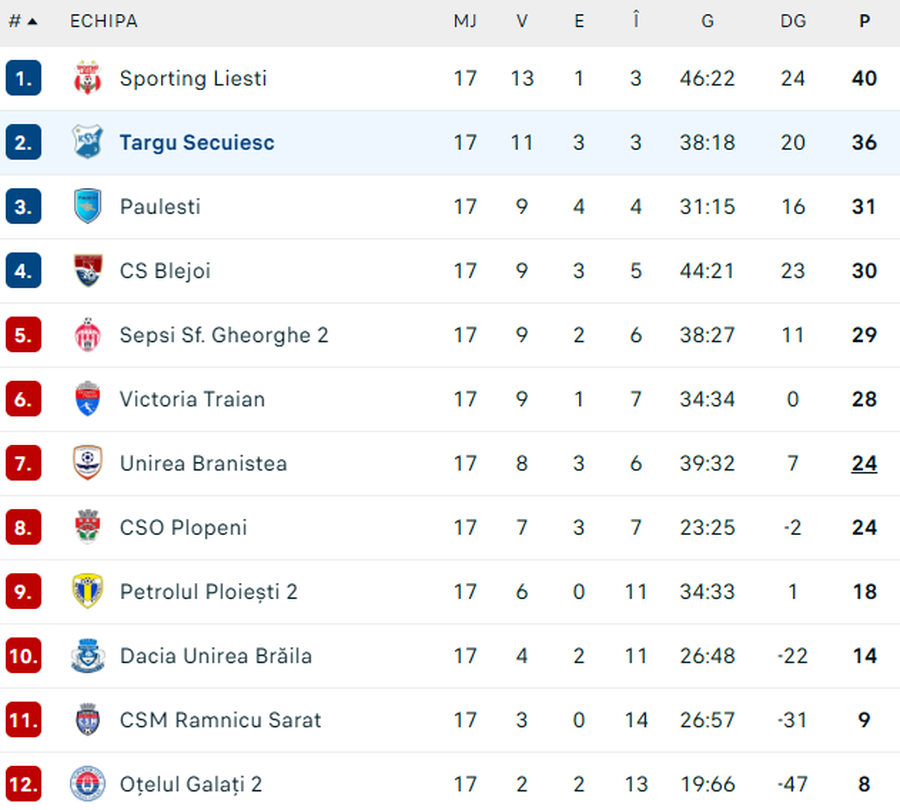
Task: Click the Targu Secuiesc team logo
Action: [x=88, y=142]
